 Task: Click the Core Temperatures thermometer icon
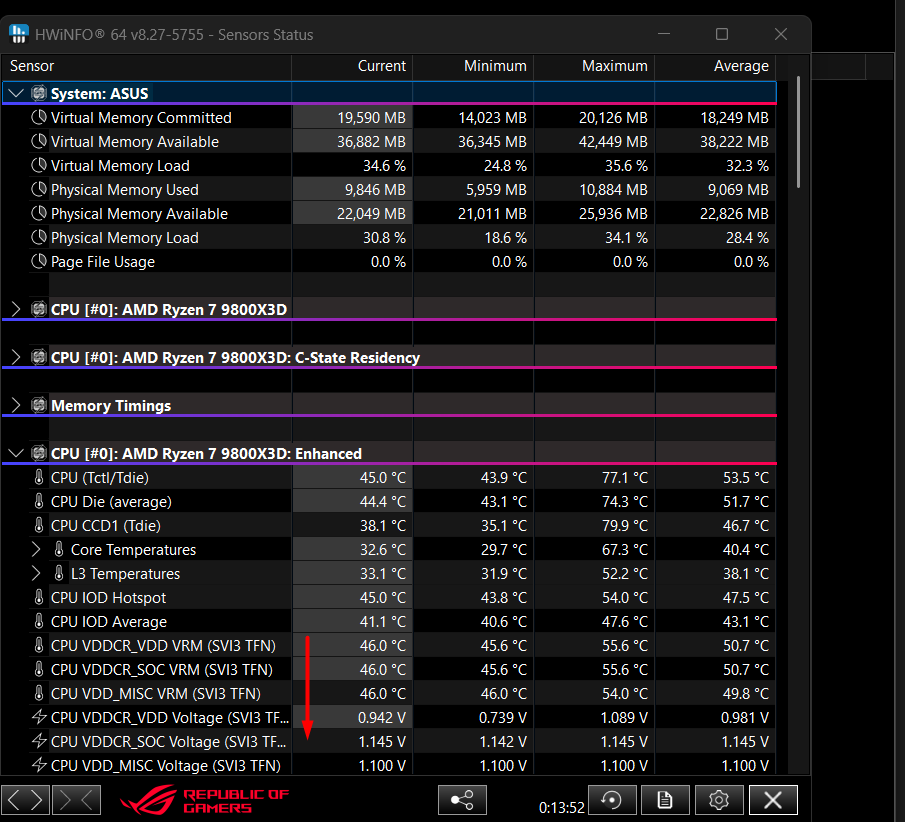[x=59, y=549]
